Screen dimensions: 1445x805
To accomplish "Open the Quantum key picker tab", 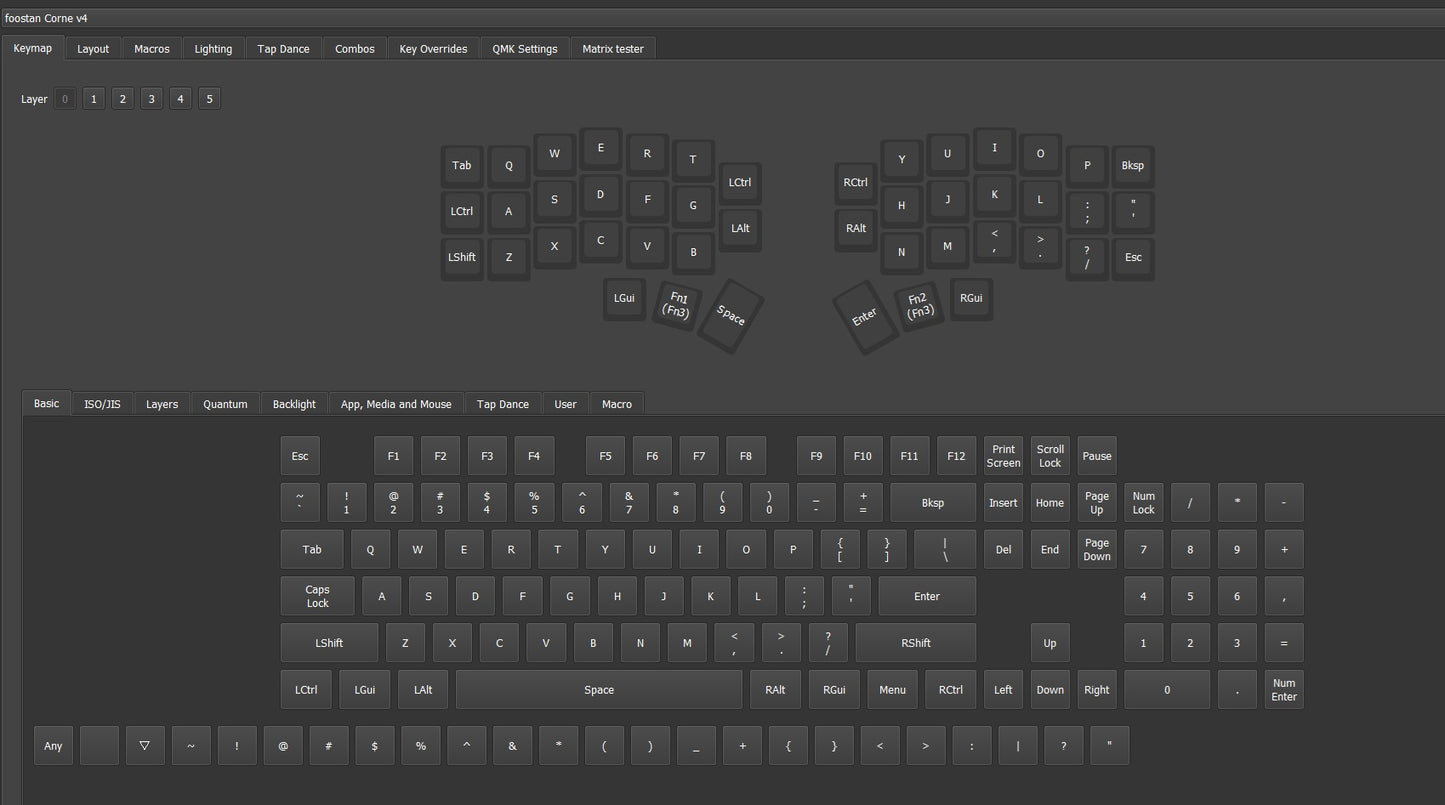I will 225,403.
